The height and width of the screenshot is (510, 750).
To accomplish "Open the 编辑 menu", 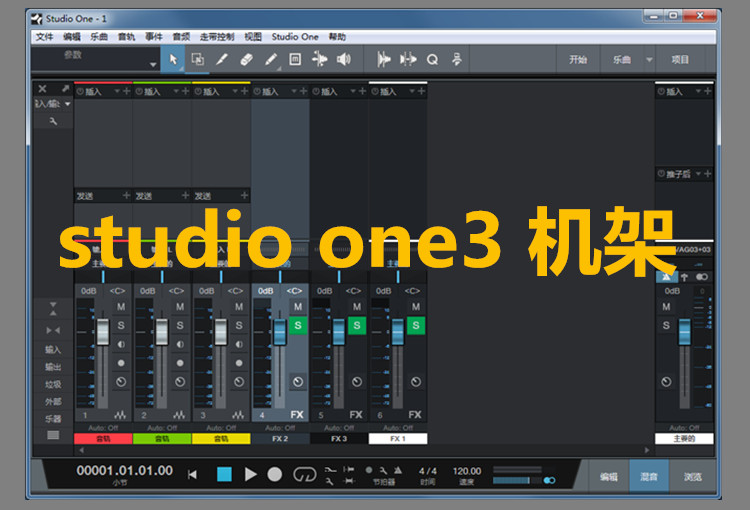I will (72, 37).
